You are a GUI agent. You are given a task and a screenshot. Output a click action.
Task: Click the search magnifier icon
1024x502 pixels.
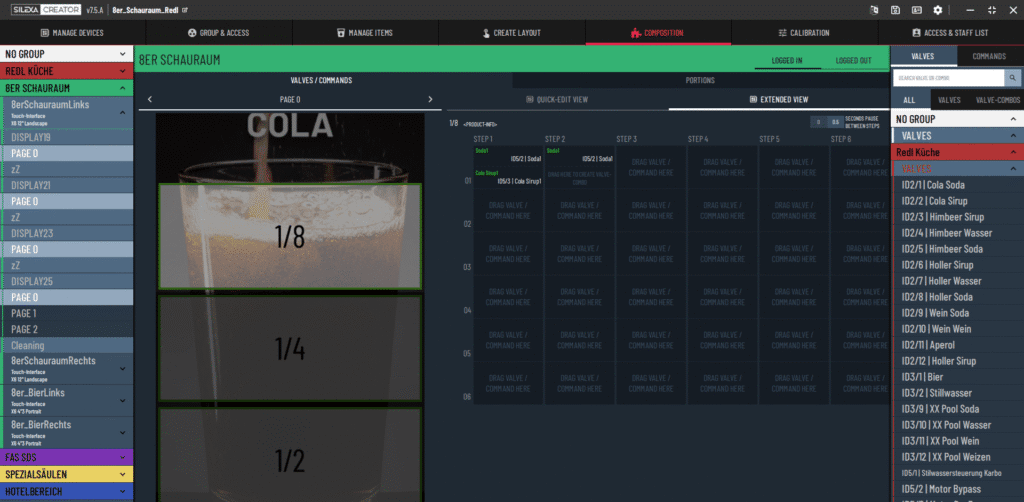(1012, 78)
